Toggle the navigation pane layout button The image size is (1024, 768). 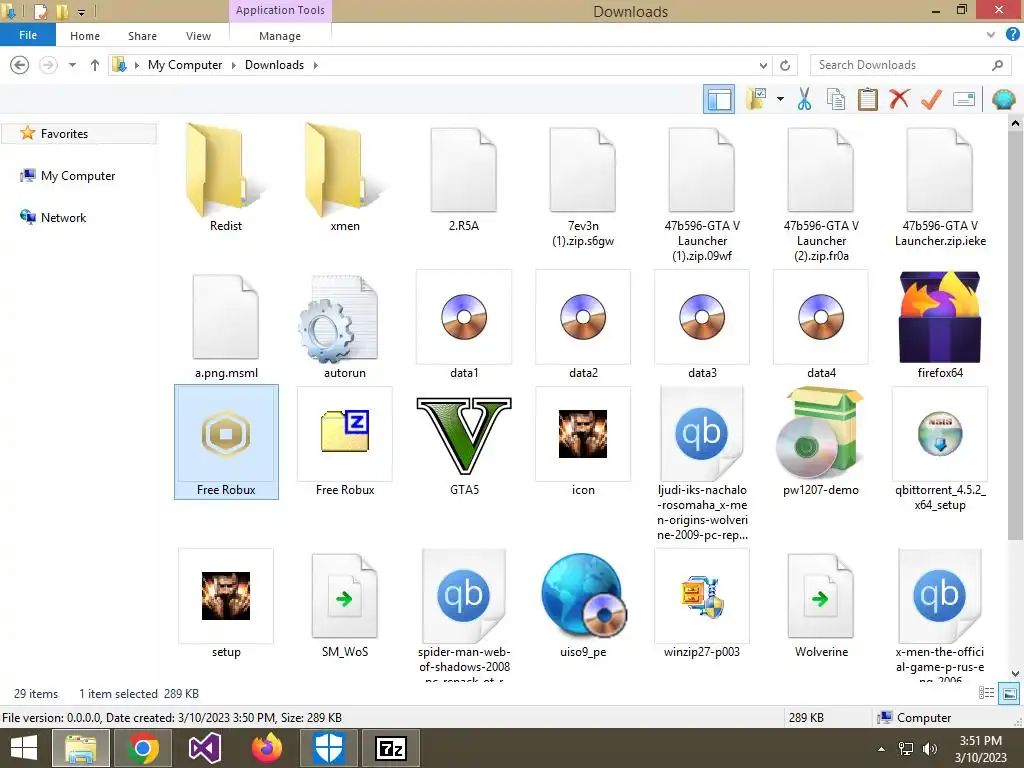coord(718,99)
